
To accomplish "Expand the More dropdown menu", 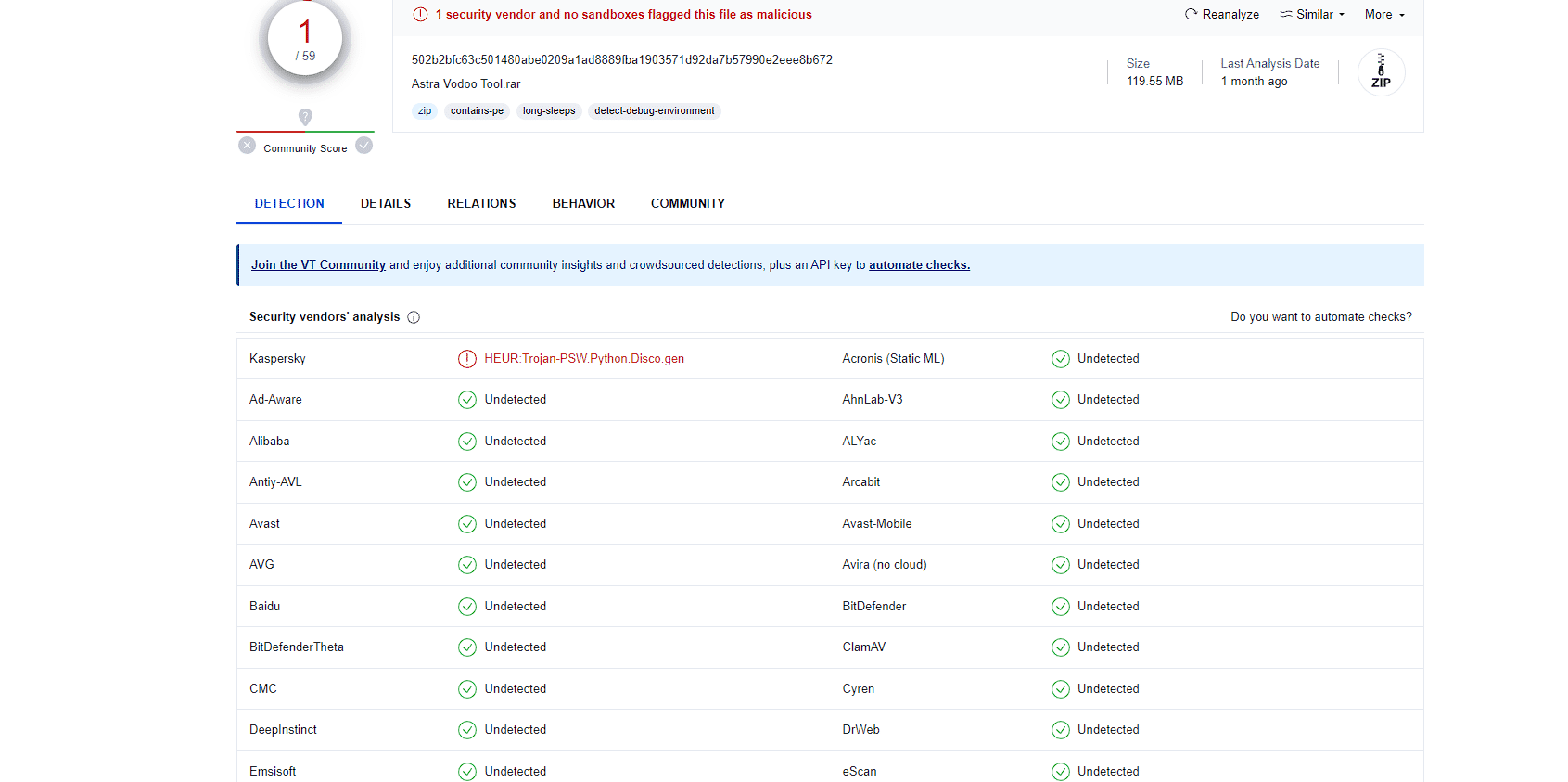I will pyautogui.click(x=1384, y=15).
